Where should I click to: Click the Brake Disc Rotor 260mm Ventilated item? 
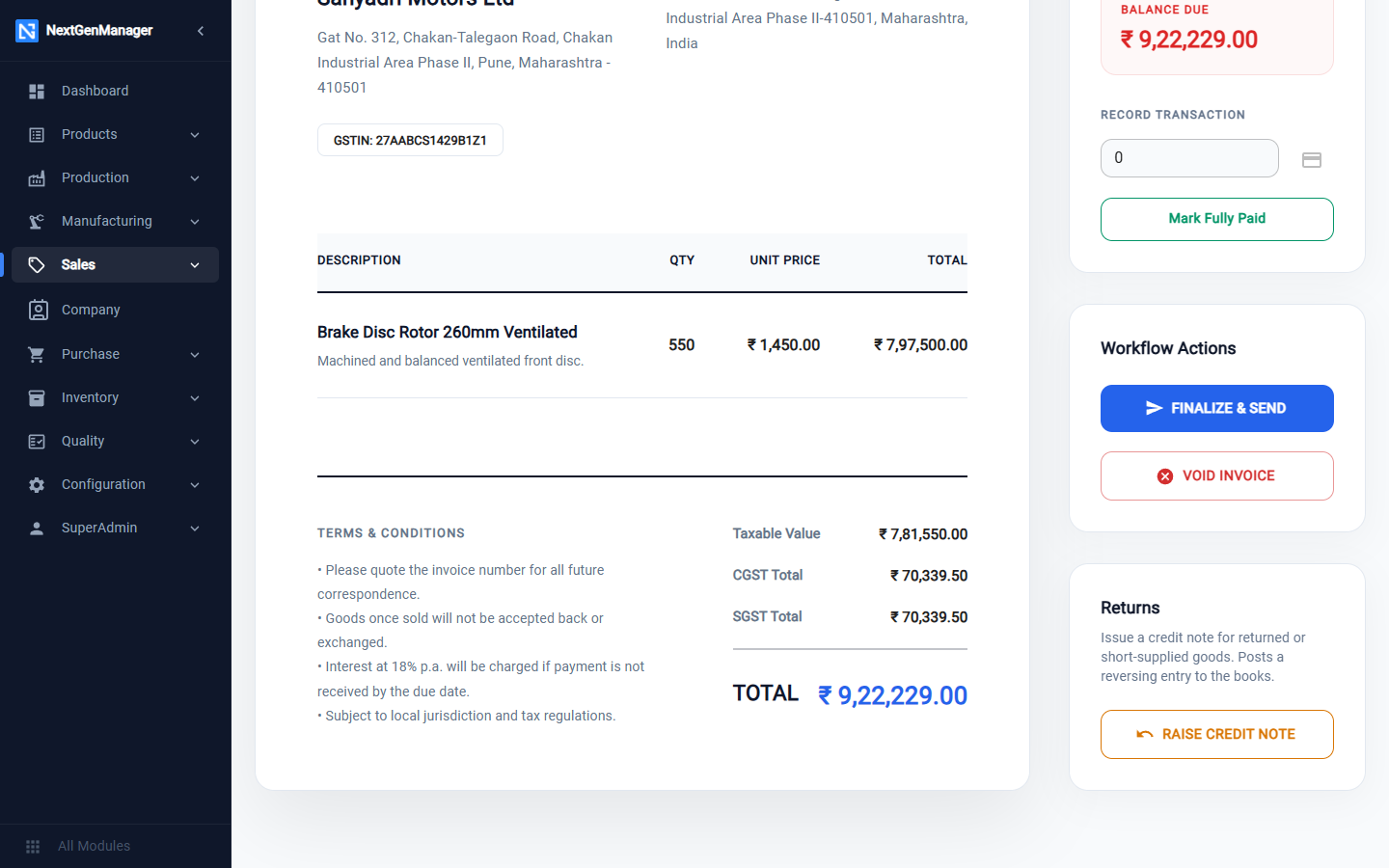pos(448,332)
